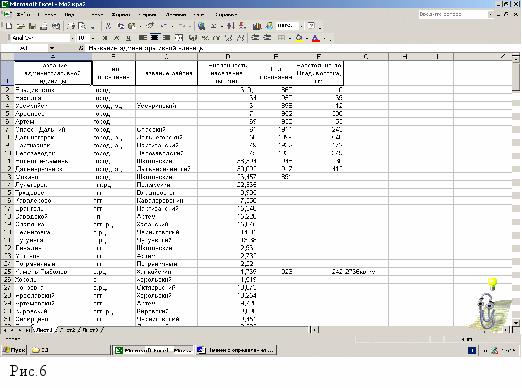The width and height of the screenshot is (522, 388).
Task: Toggle align left
Action: [x=143, y=38]
